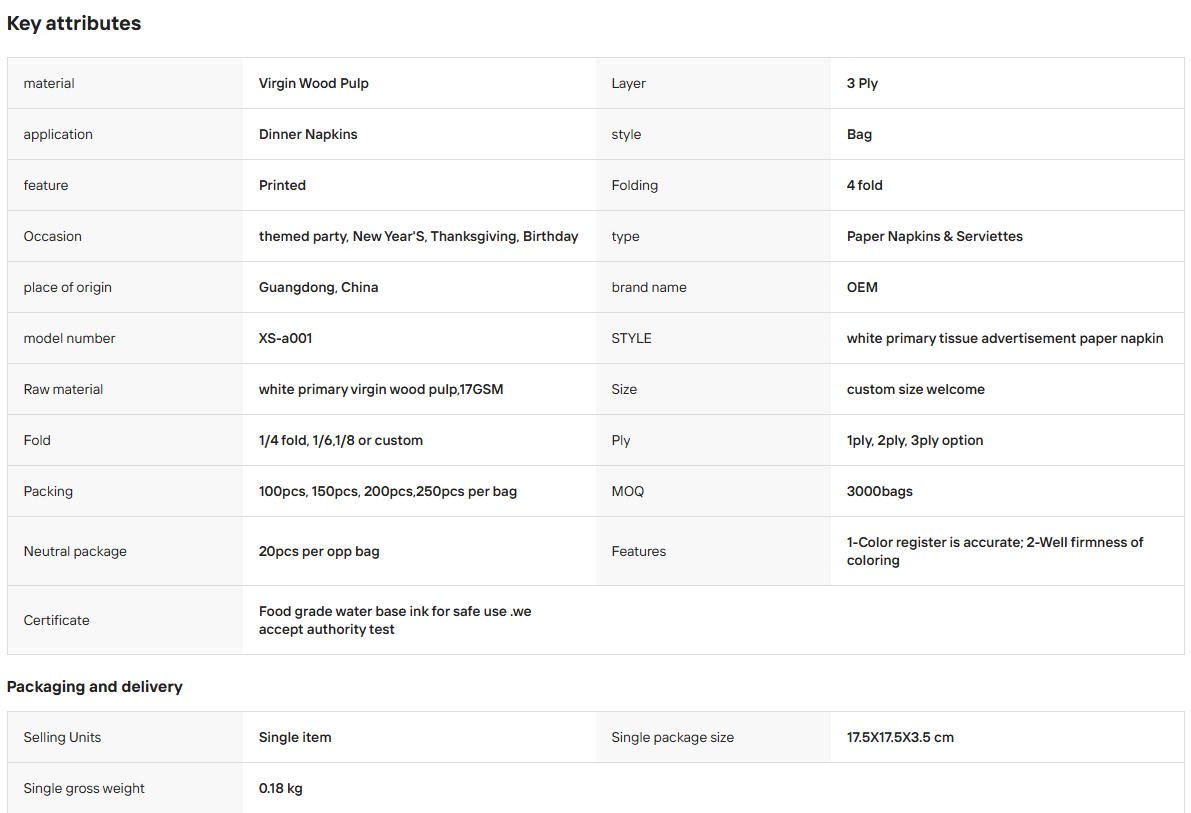
Task: Click the 0.18 kg gross weight value
Action: click(280, 788)
